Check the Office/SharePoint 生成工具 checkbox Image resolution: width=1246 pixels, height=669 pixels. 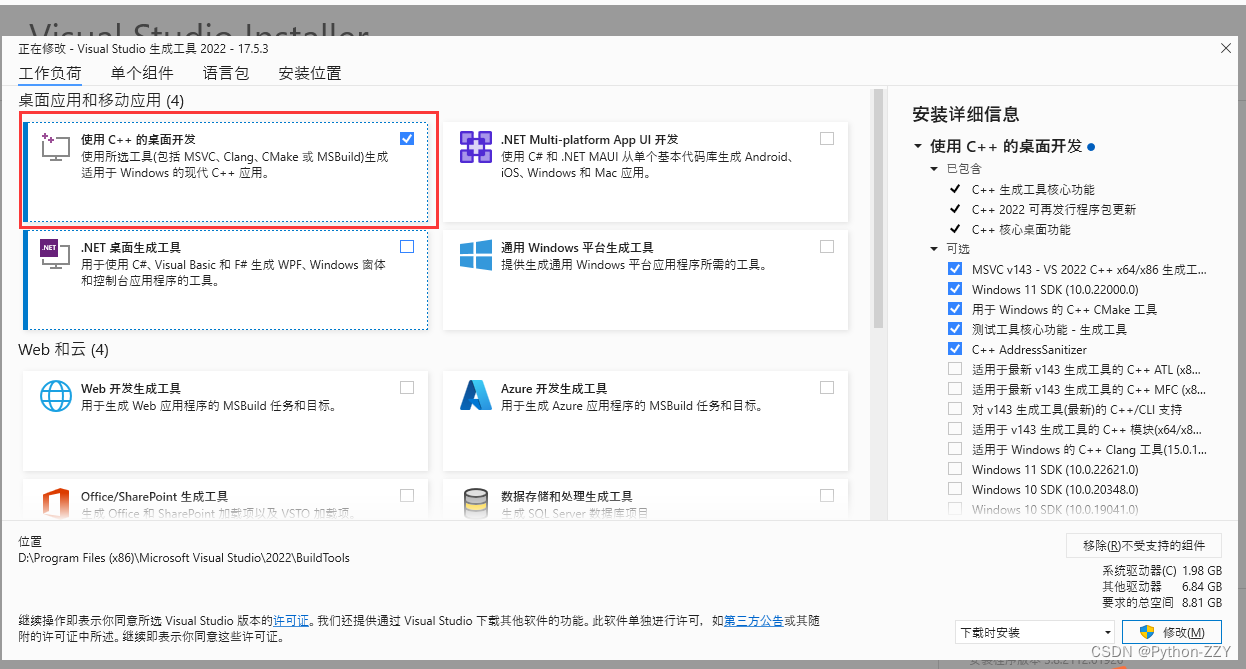pos(407,495)
